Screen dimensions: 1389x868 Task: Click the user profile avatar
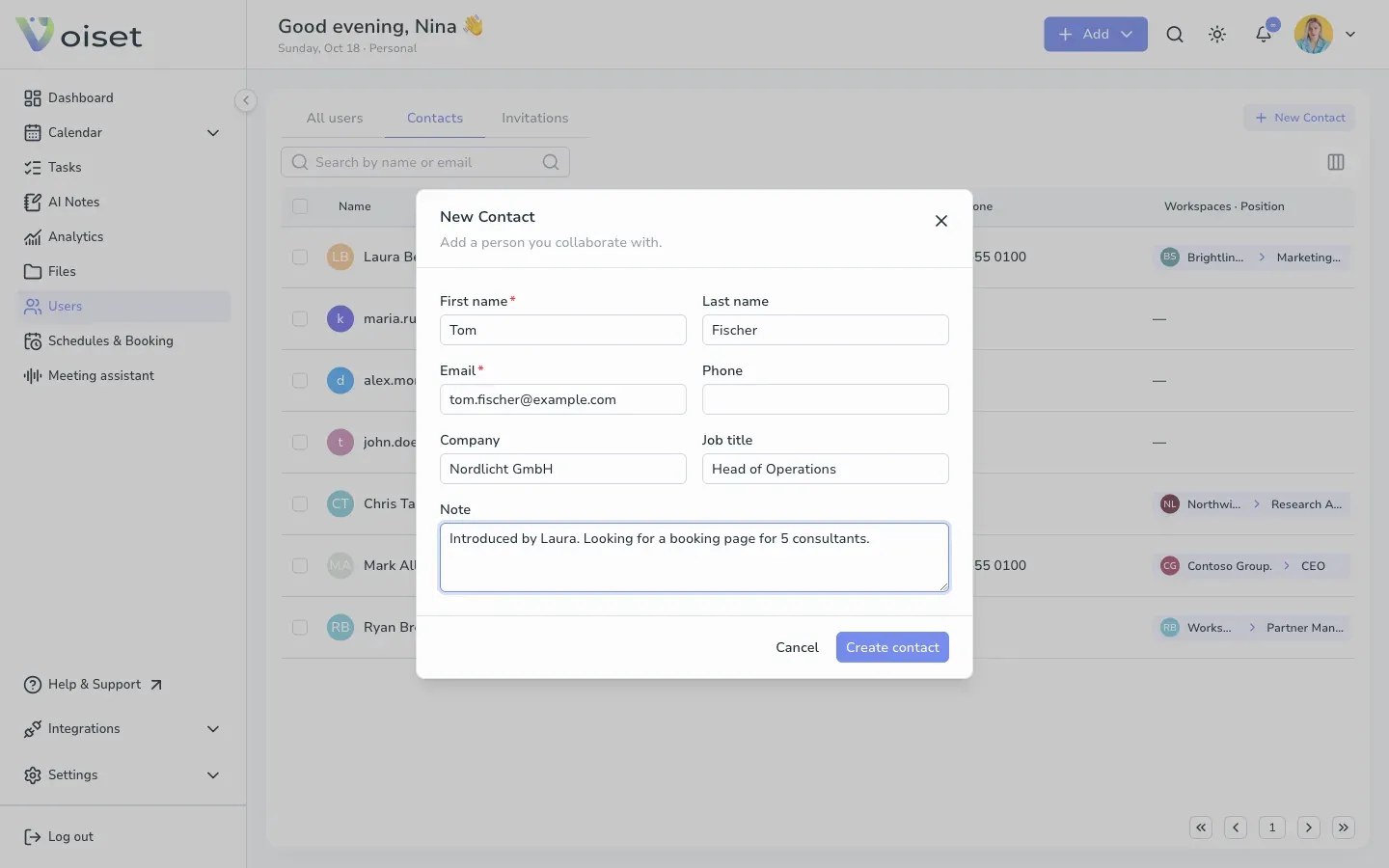(x=1313, y=34)
